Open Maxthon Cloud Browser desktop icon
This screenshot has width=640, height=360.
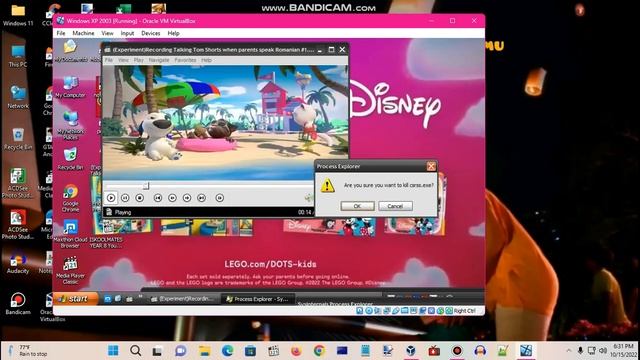70,234
